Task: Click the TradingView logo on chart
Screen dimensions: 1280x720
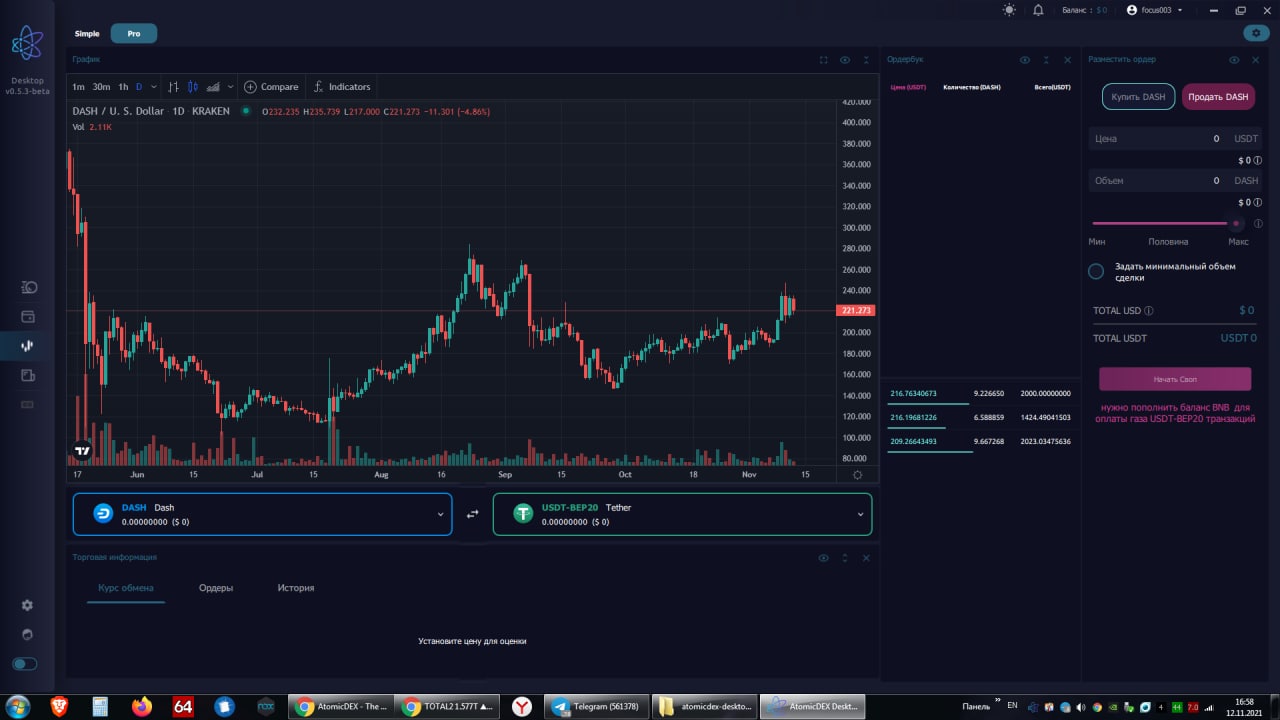Action: pyautogui.click(x=83, y=450)
